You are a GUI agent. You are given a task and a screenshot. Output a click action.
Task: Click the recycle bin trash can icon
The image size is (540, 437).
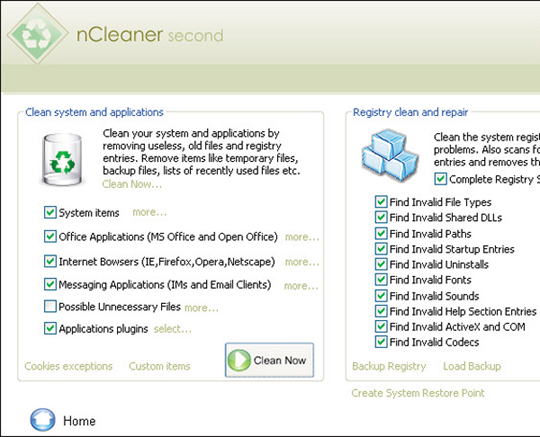pos(62,160)
